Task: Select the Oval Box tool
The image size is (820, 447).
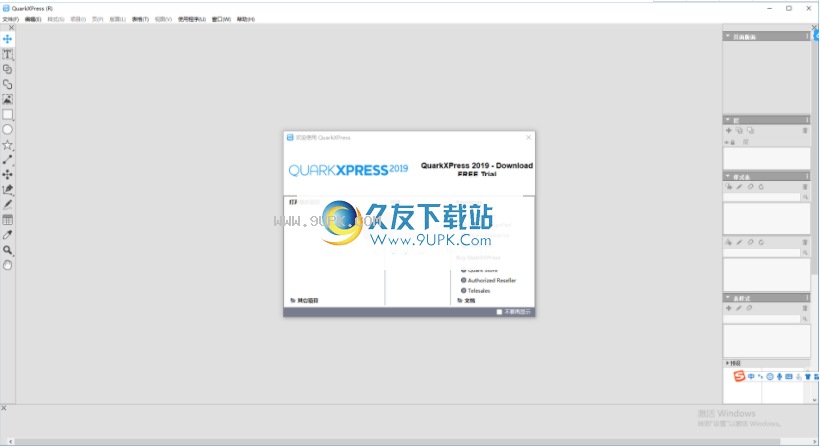Action: 7,130
